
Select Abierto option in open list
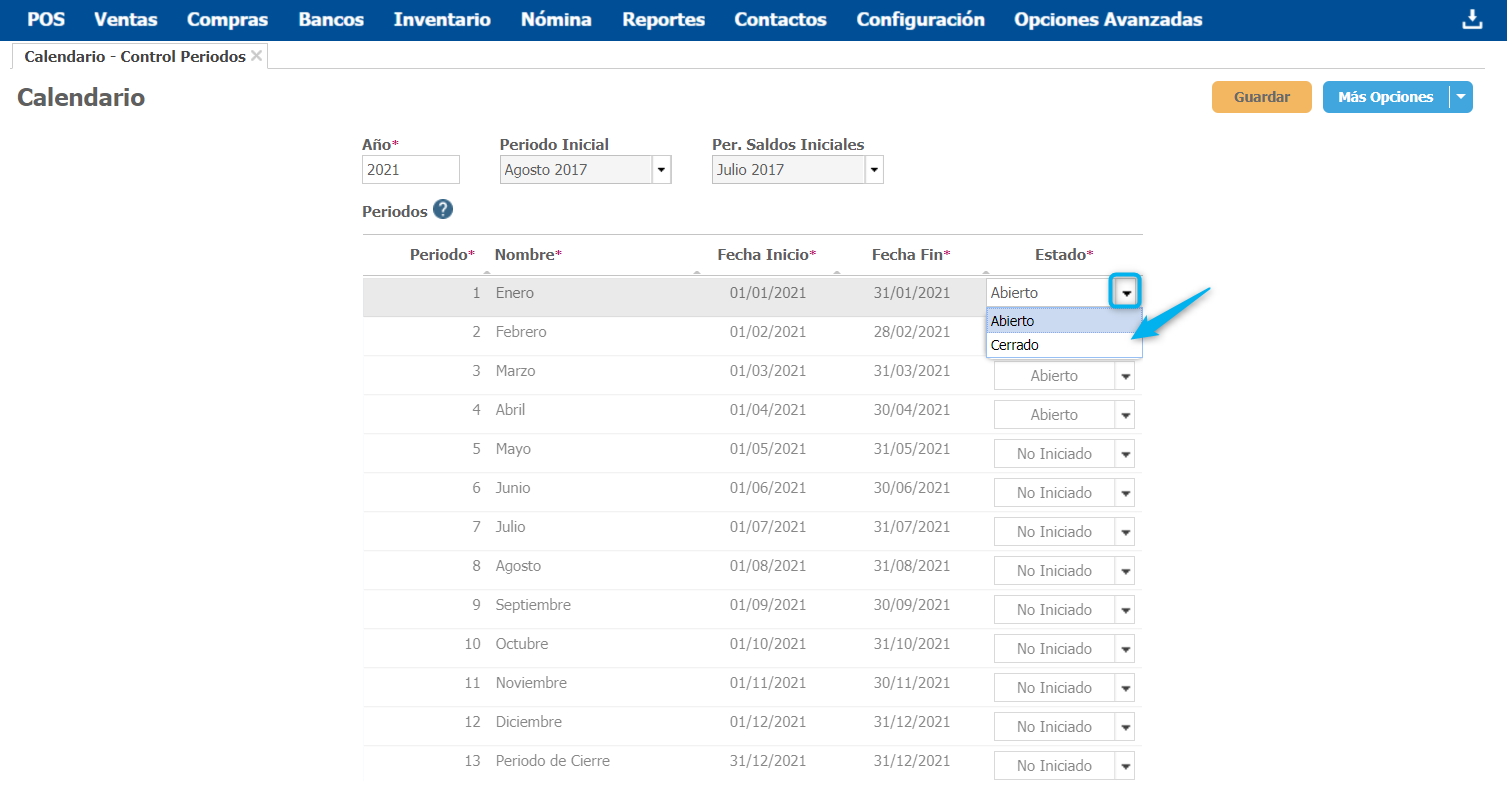(x=1012, y=321)
